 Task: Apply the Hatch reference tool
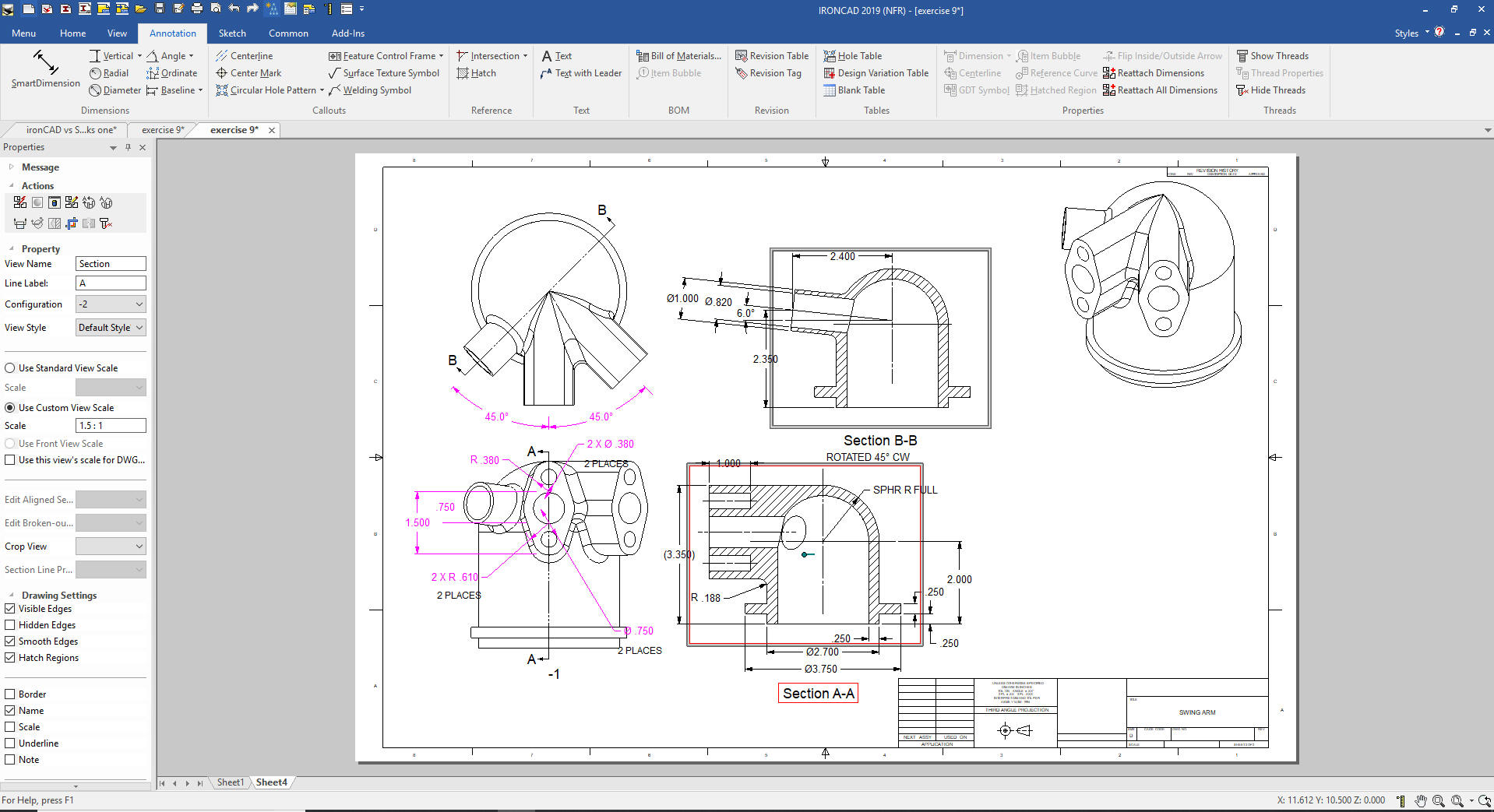point(477,73)
